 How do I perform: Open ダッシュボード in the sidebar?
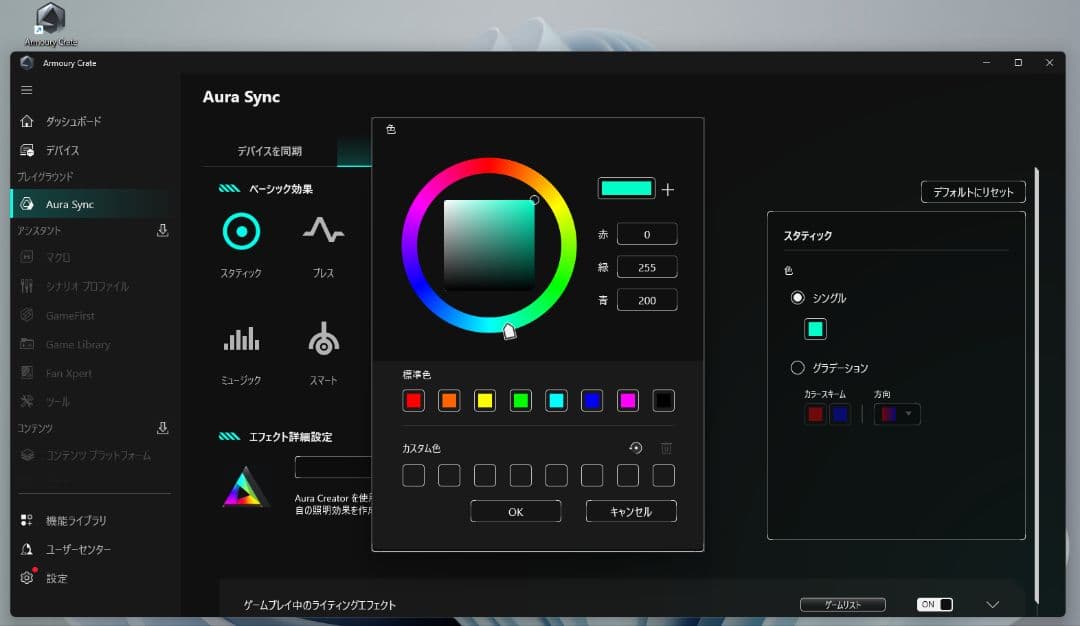pos(73,121)
